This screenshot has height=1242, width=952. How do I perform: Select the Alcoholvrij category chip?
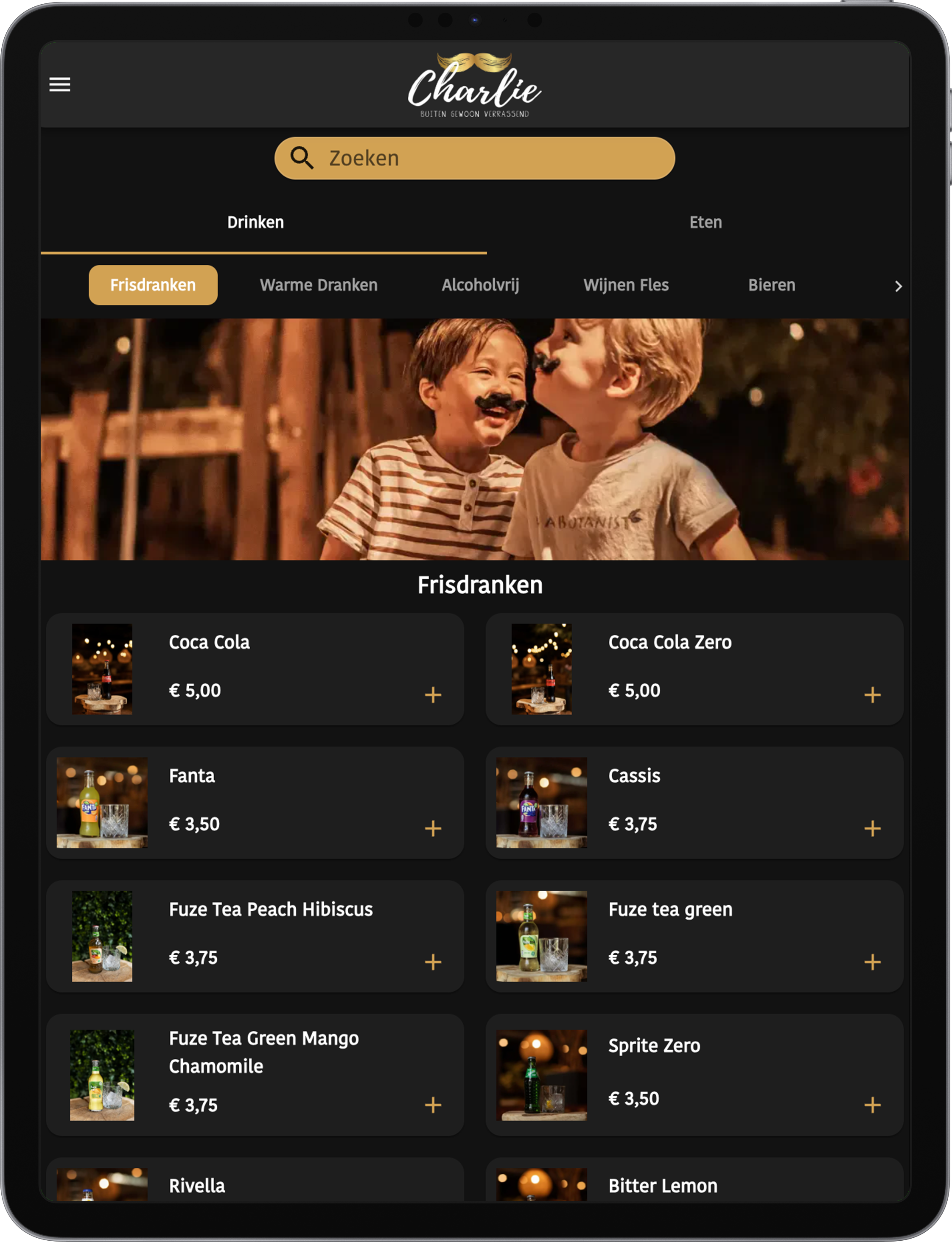pos(481,285)
